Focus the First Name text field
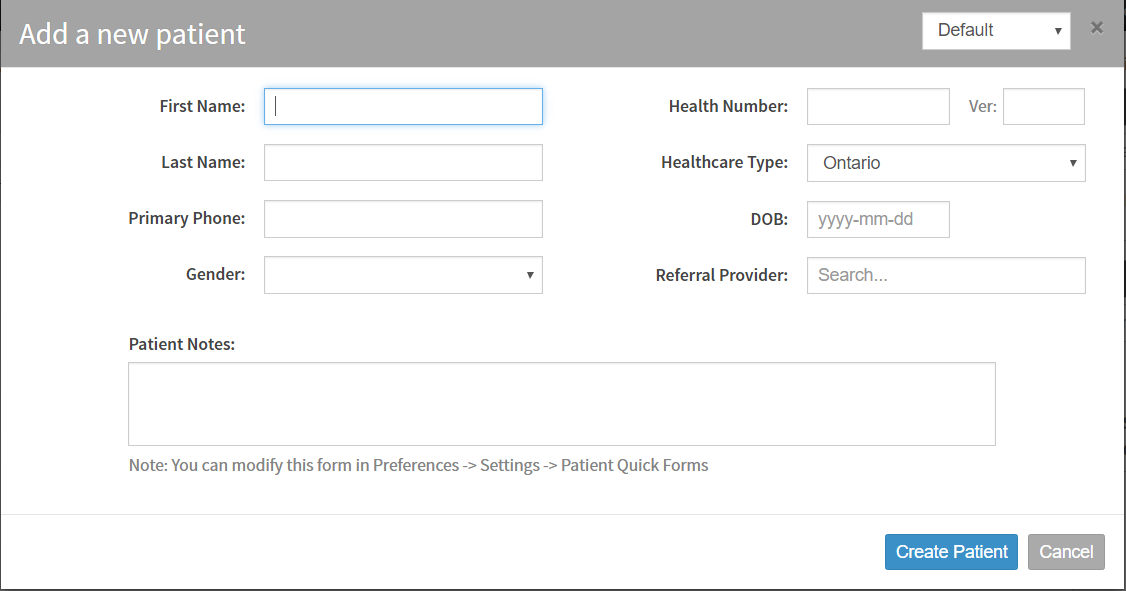 (x=403, y=106)
